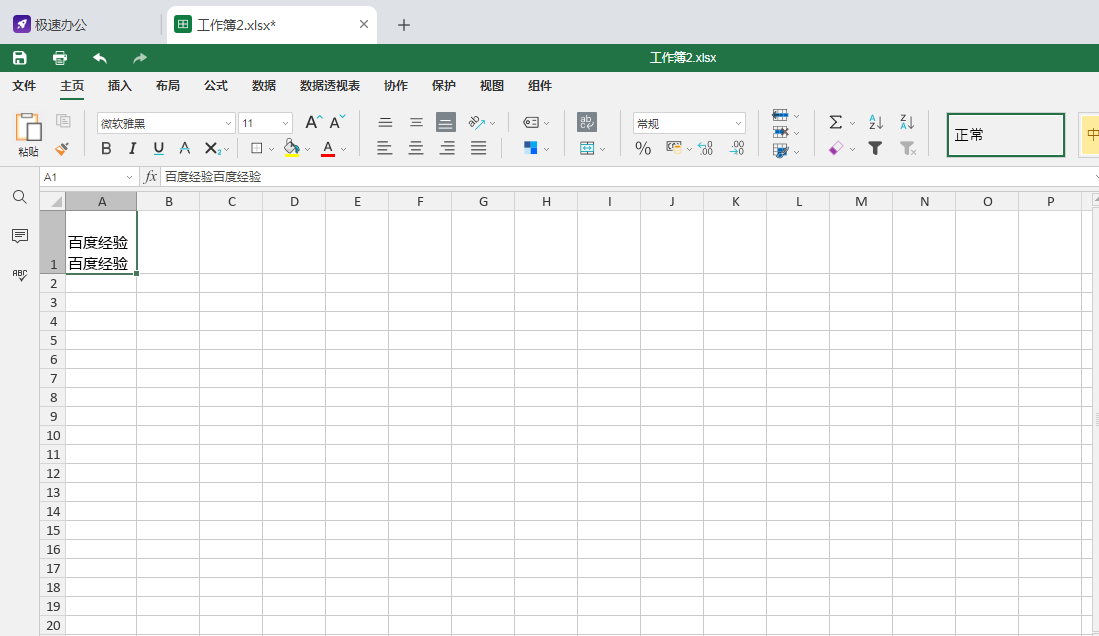Switch to the 插入 tab
The image size is (1099, 636).
point(119,86)
